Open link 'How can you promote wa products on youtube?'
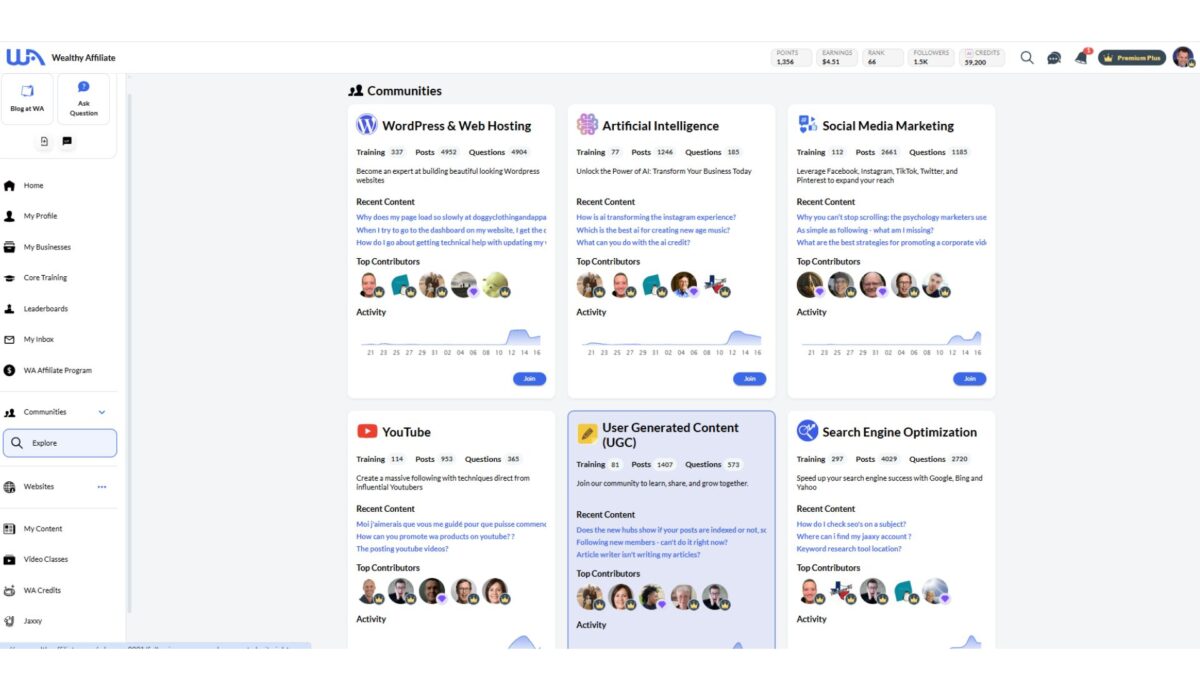 [x=435, y=536]
